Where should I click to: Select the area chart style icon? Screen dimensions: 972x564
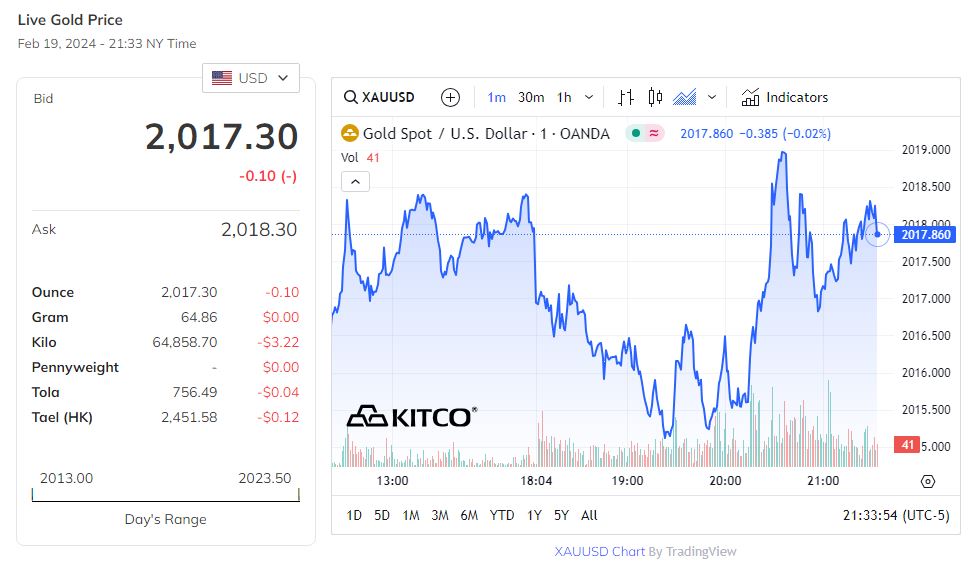(x=685, y=97)
